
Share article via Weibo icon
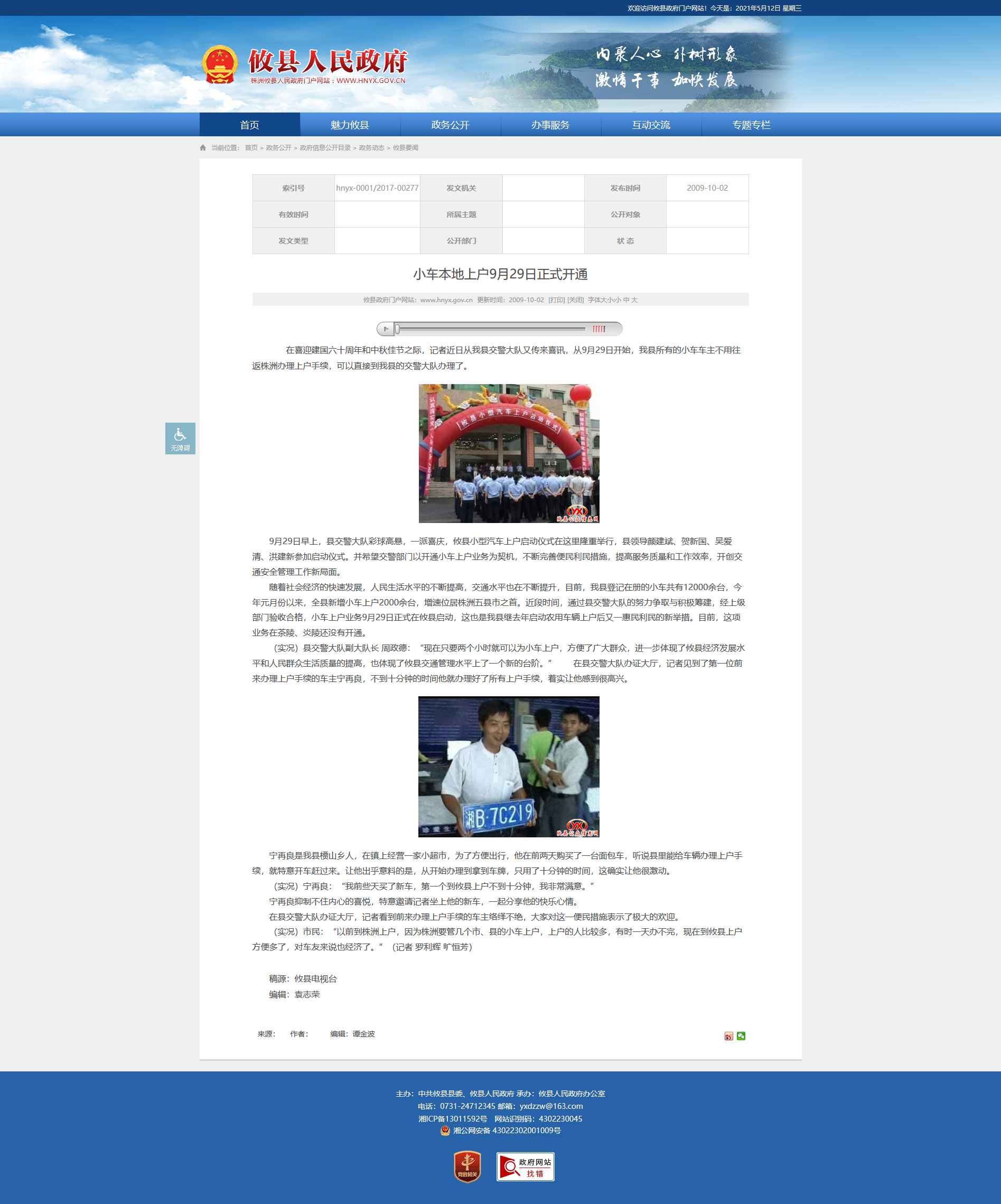coord(728,1035)
